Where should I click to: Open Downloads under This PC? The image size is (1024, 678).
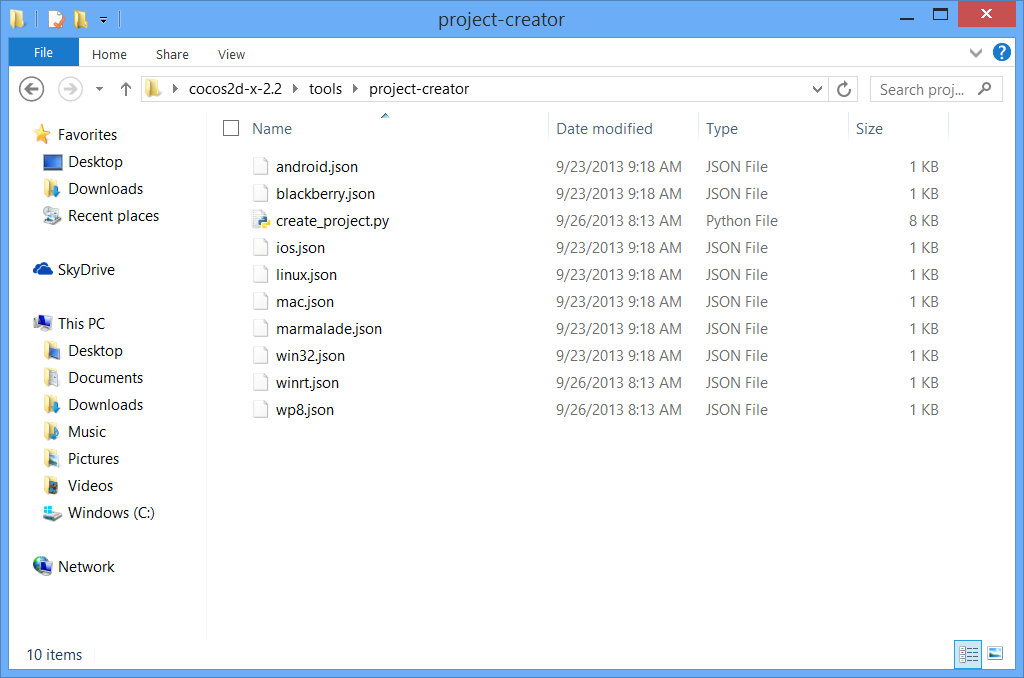tap(105, 405)
